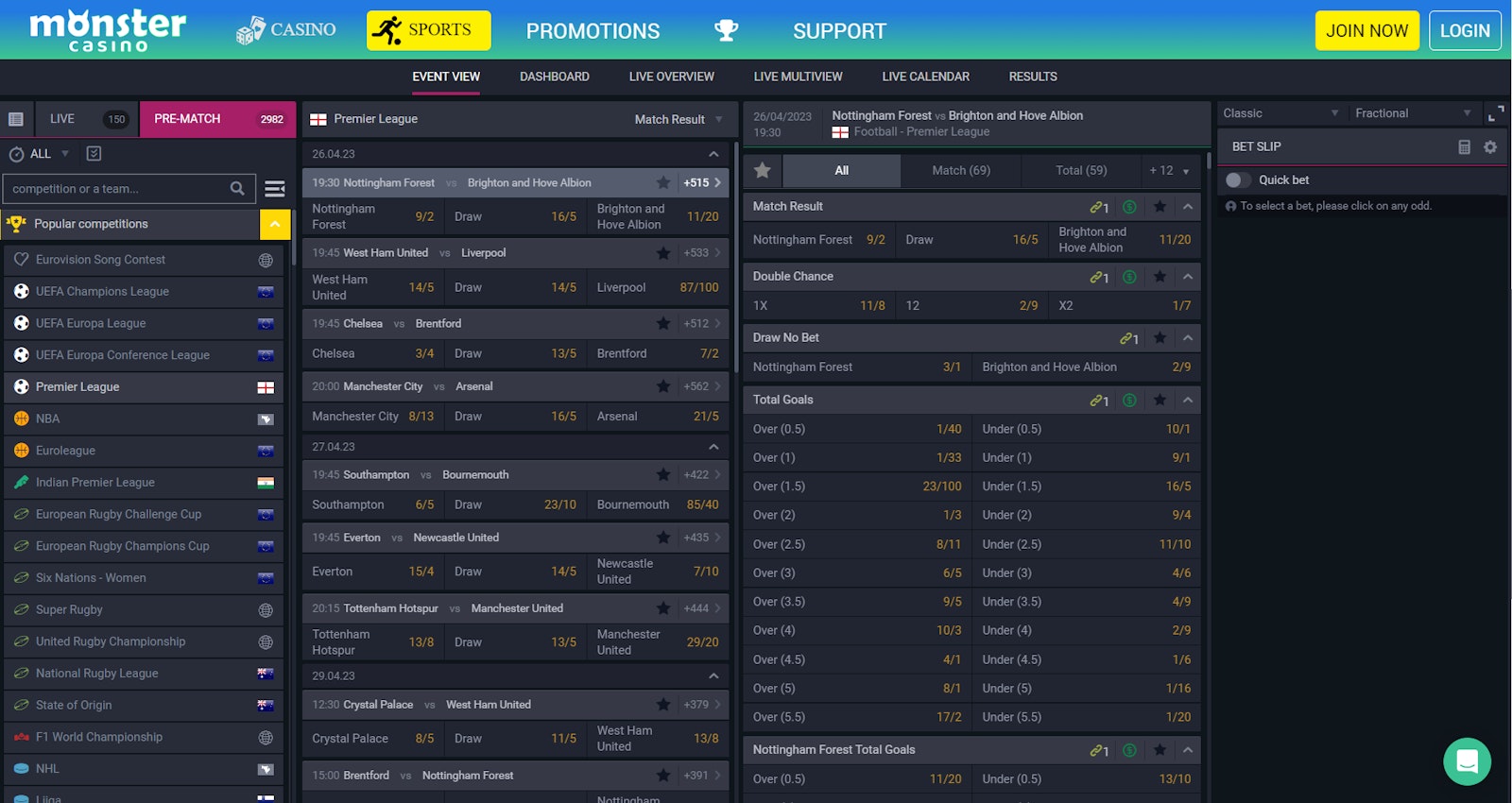Click the search magnifier icon
This screenshot has height=803, width=1512.
[x=237, y=189]
